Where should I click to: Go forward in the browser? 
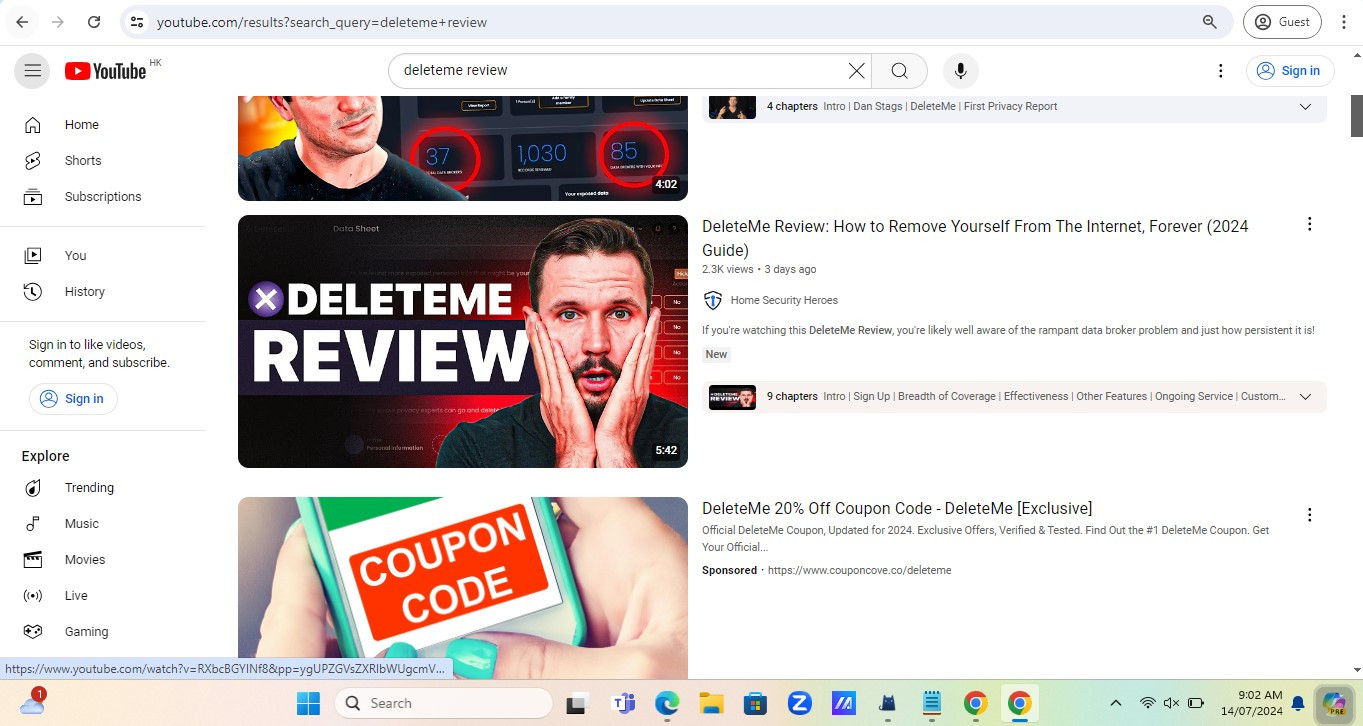tap(58, 22)
